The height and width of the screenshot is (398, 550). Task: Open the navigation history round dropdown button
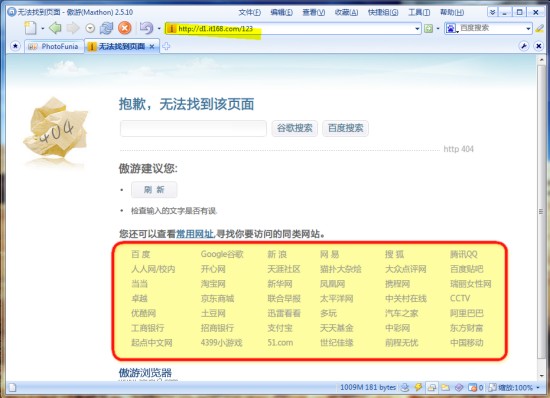coord(90,28)
